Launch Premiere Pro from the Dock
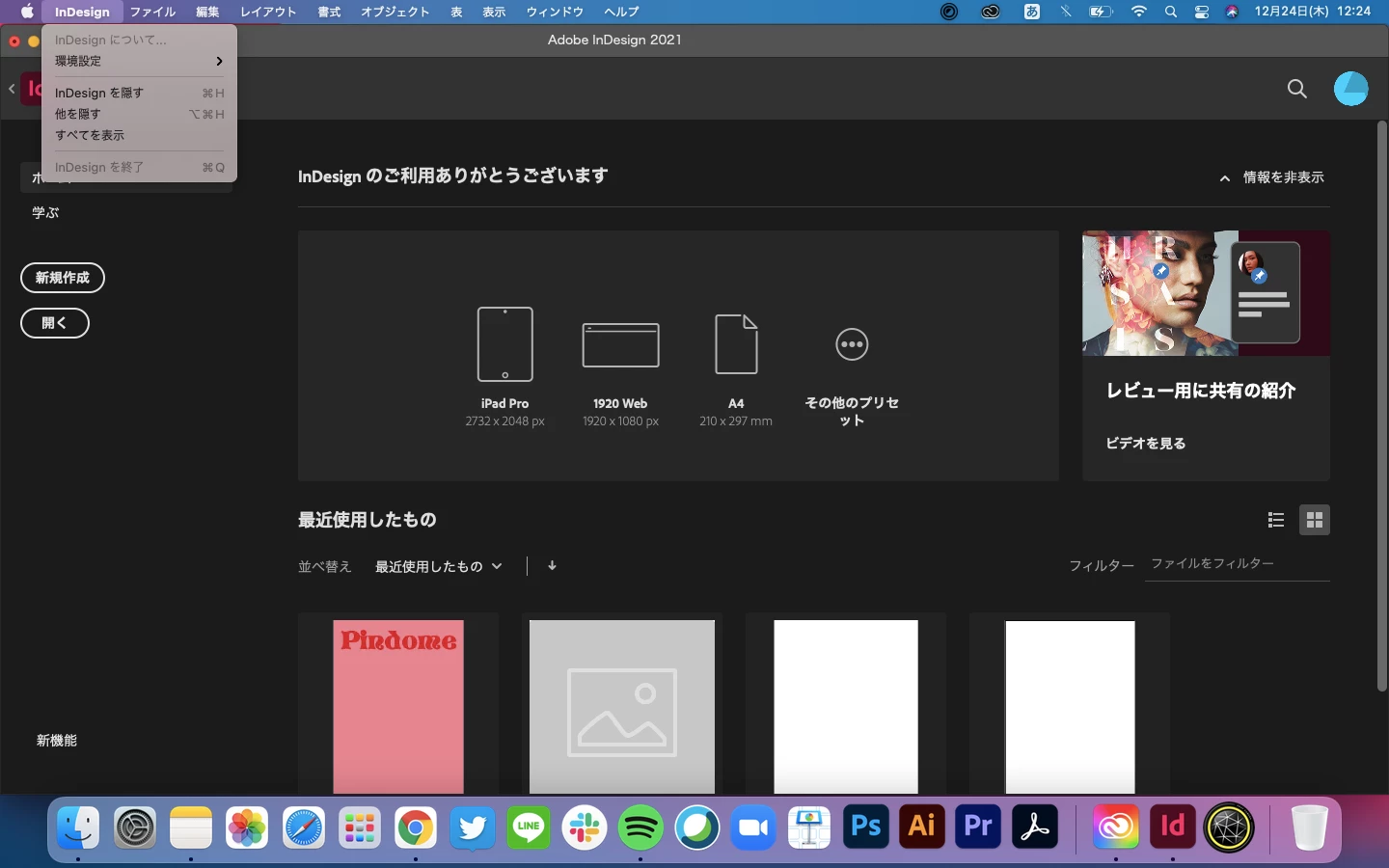Viewport: 1389px width, 868px height. (978, 827)
